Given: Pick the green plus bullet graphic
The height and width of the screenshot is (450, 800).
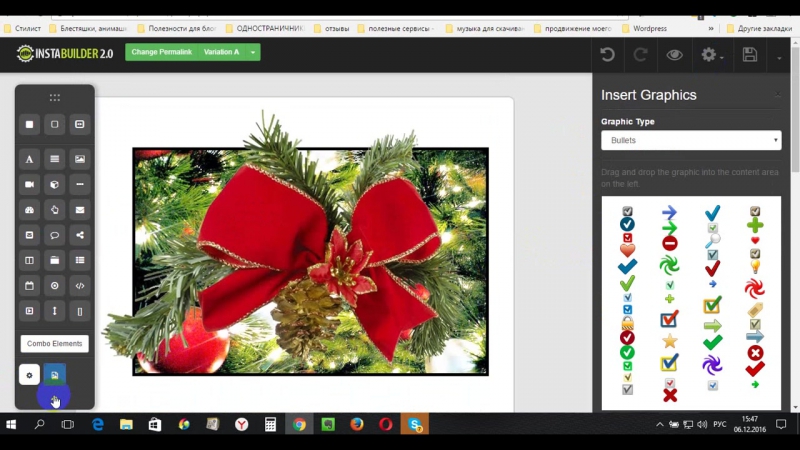Looking at the screenshot, I should click(x=755, y=225).
